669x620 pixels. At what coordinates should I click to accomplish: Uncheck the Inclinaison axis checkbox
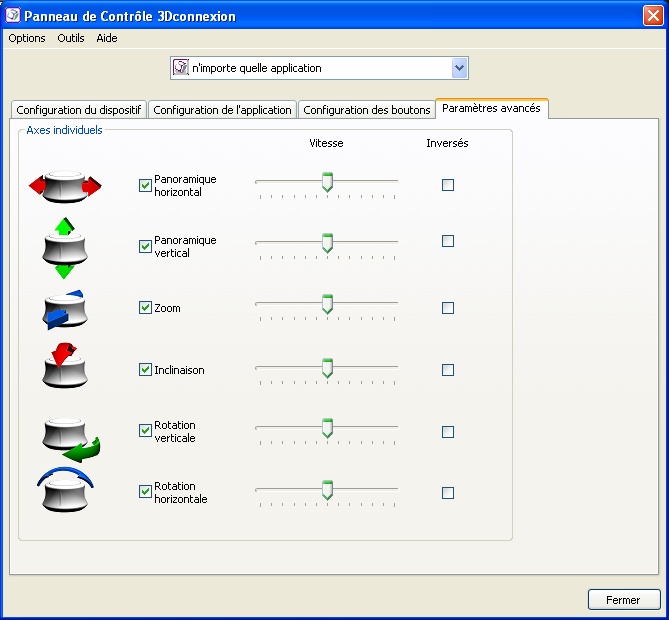click(x=145, y=370)
